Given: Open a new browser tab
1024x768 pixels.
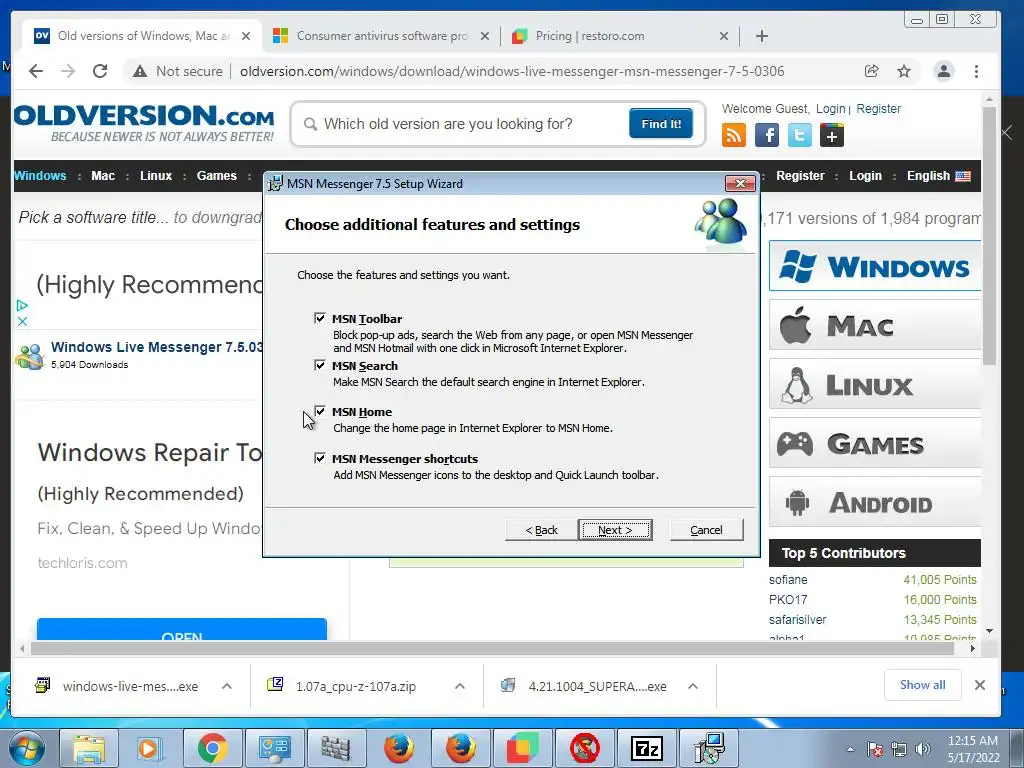Looking at the screenshot, I should pos(761,36).
